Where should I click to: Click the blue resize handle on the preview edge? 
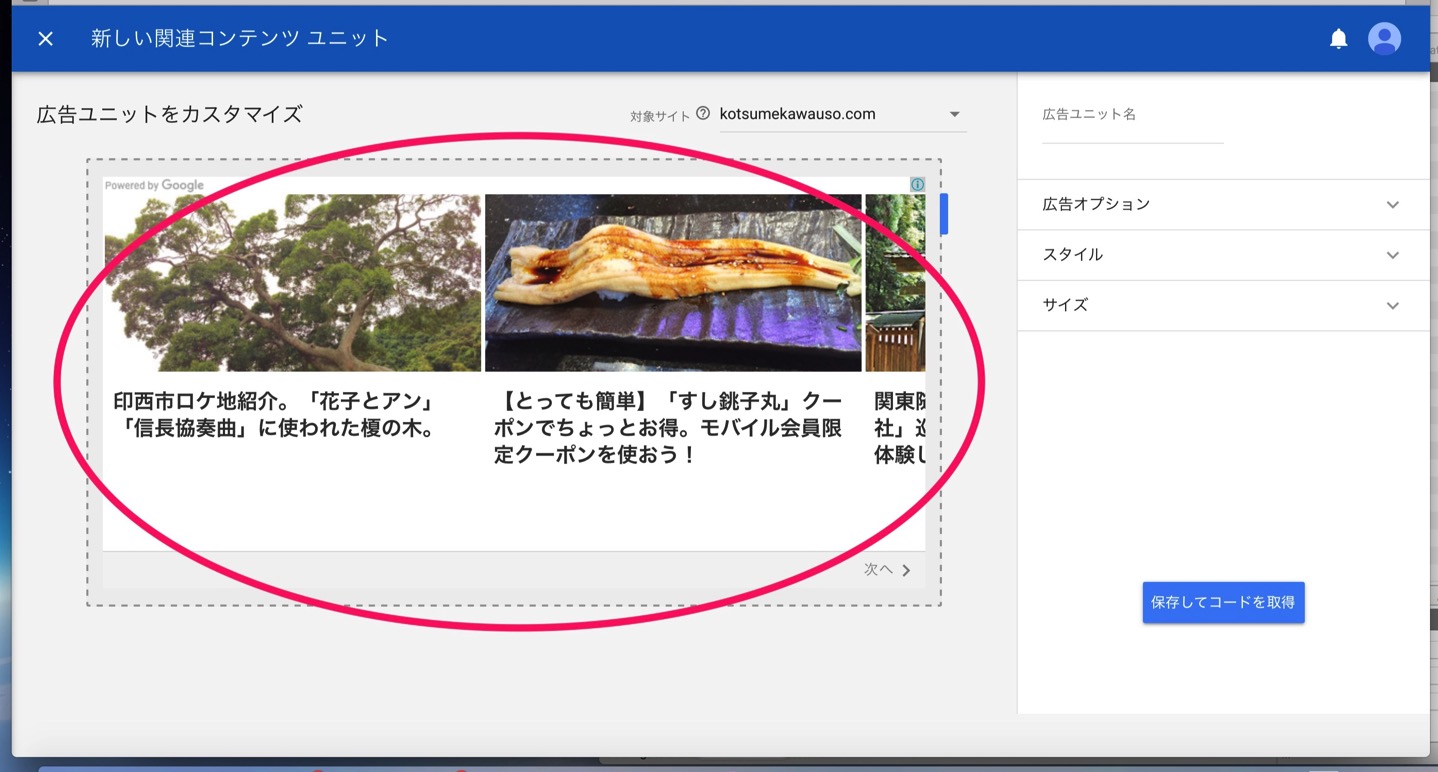coord(944,214)
